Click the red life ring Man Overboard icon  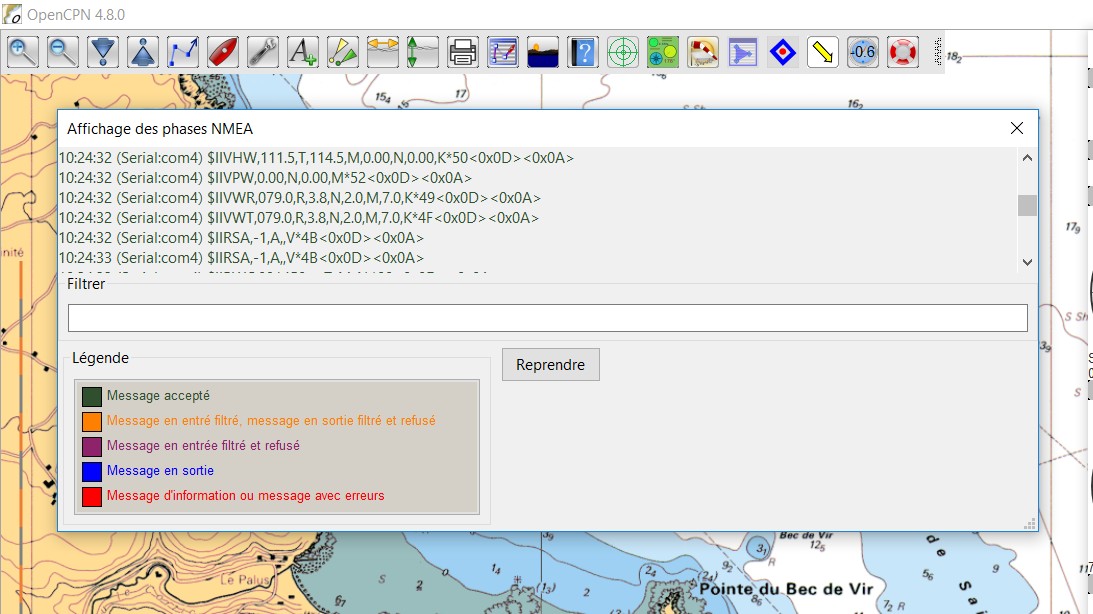[x=902, y=52]
